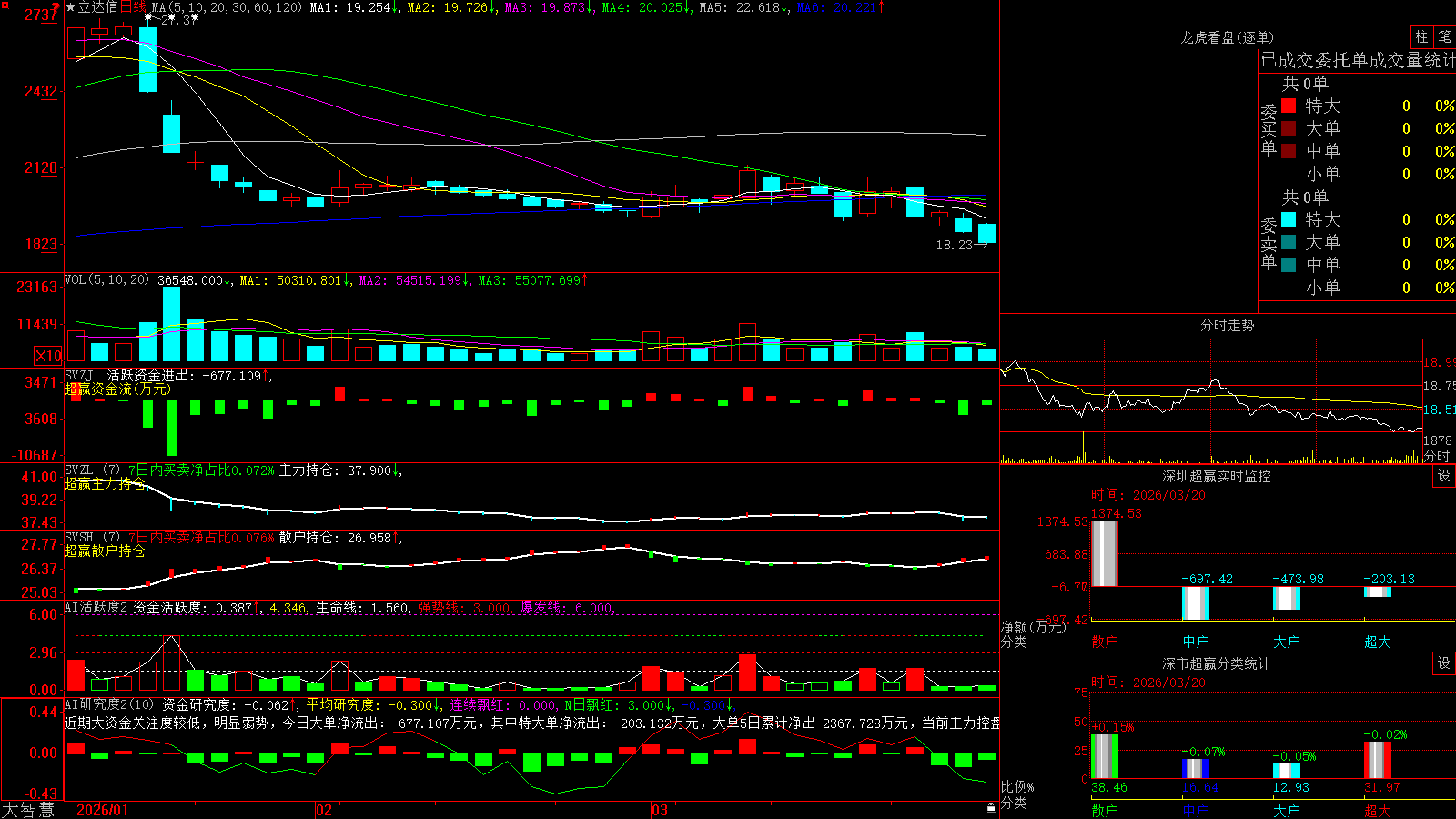
Task: Click the 1878 volume label in intraday panel
Action: pyautogui.click(x=1438, y=440)
